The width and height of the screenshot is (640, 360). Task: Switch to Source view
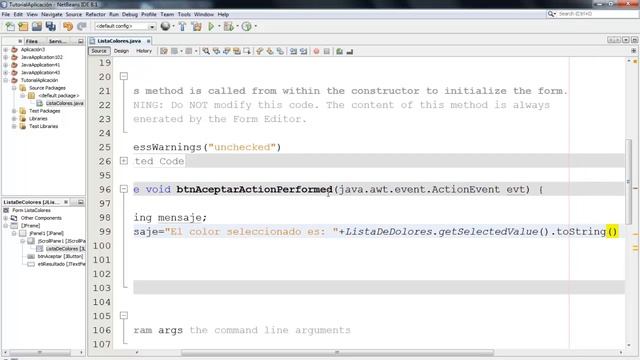tap(99, 51)
